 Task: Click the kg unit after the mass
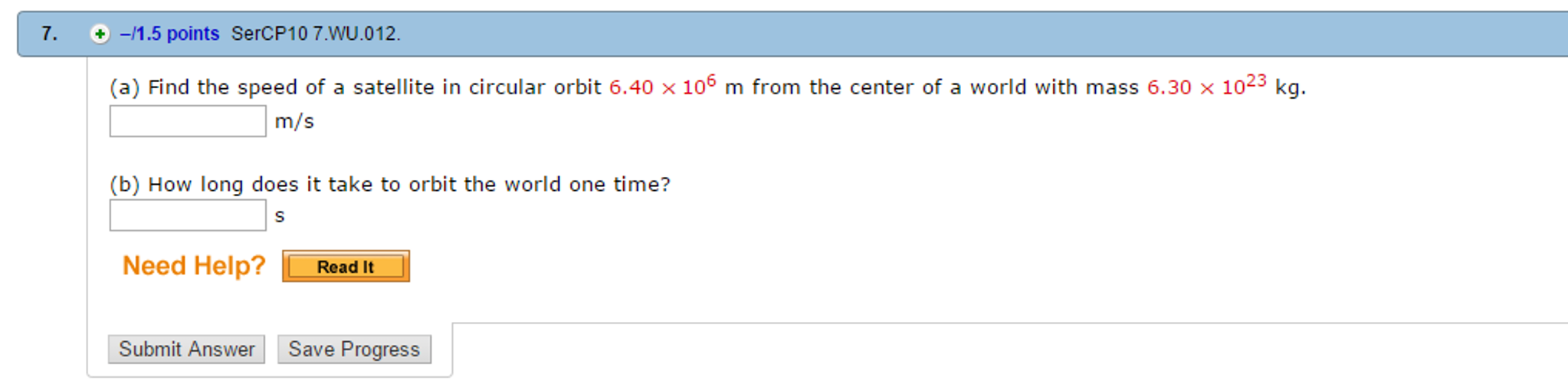(x=1290, y=87)
